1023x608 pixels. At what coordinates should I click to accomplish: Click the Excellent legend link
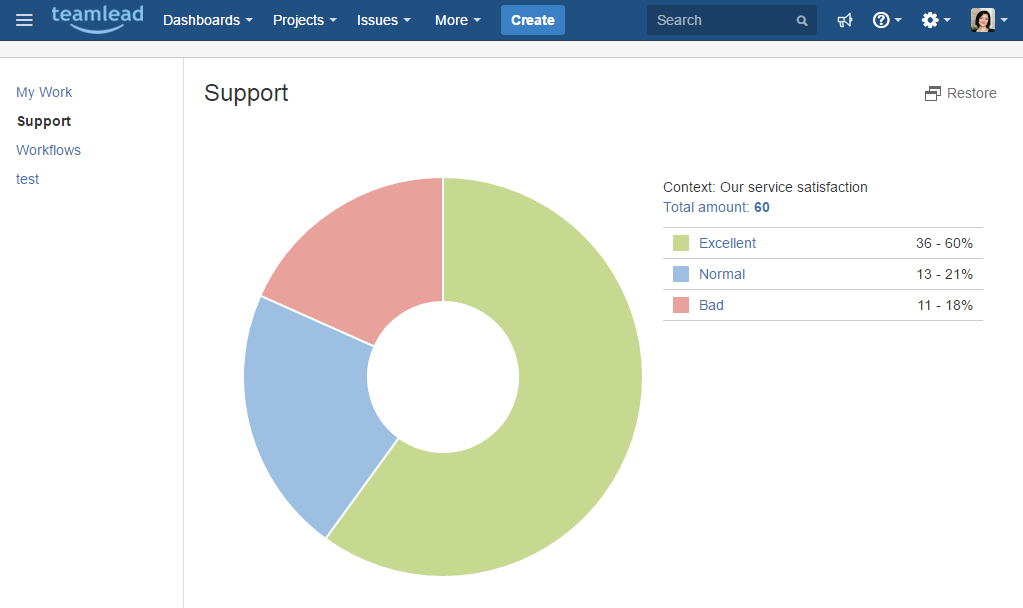[x=727, y=243]
